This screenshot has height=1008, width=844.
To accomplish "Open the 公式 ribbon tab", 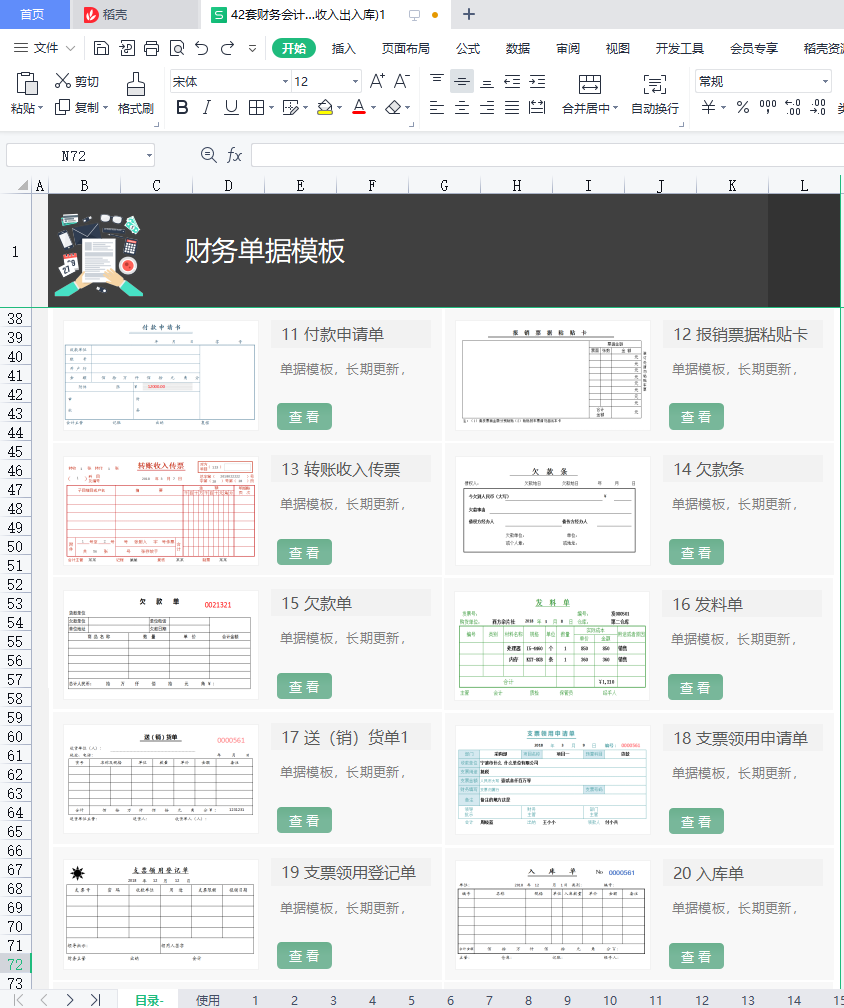I will (468, 48).
